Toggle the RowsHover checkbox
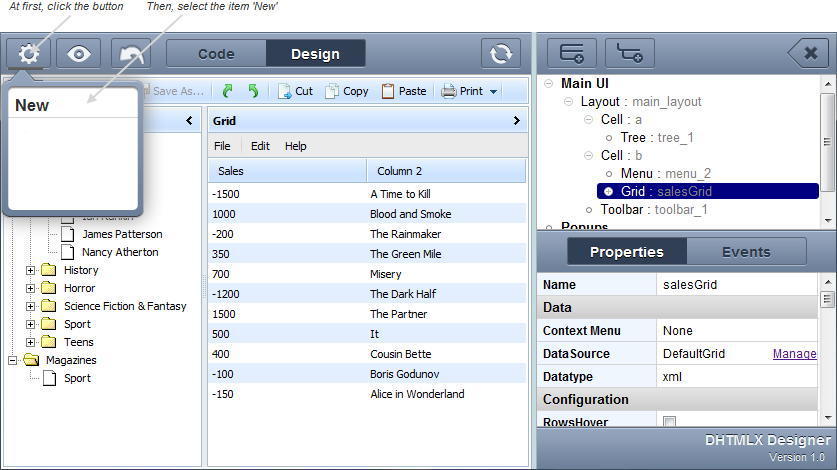 click(669, 422)
